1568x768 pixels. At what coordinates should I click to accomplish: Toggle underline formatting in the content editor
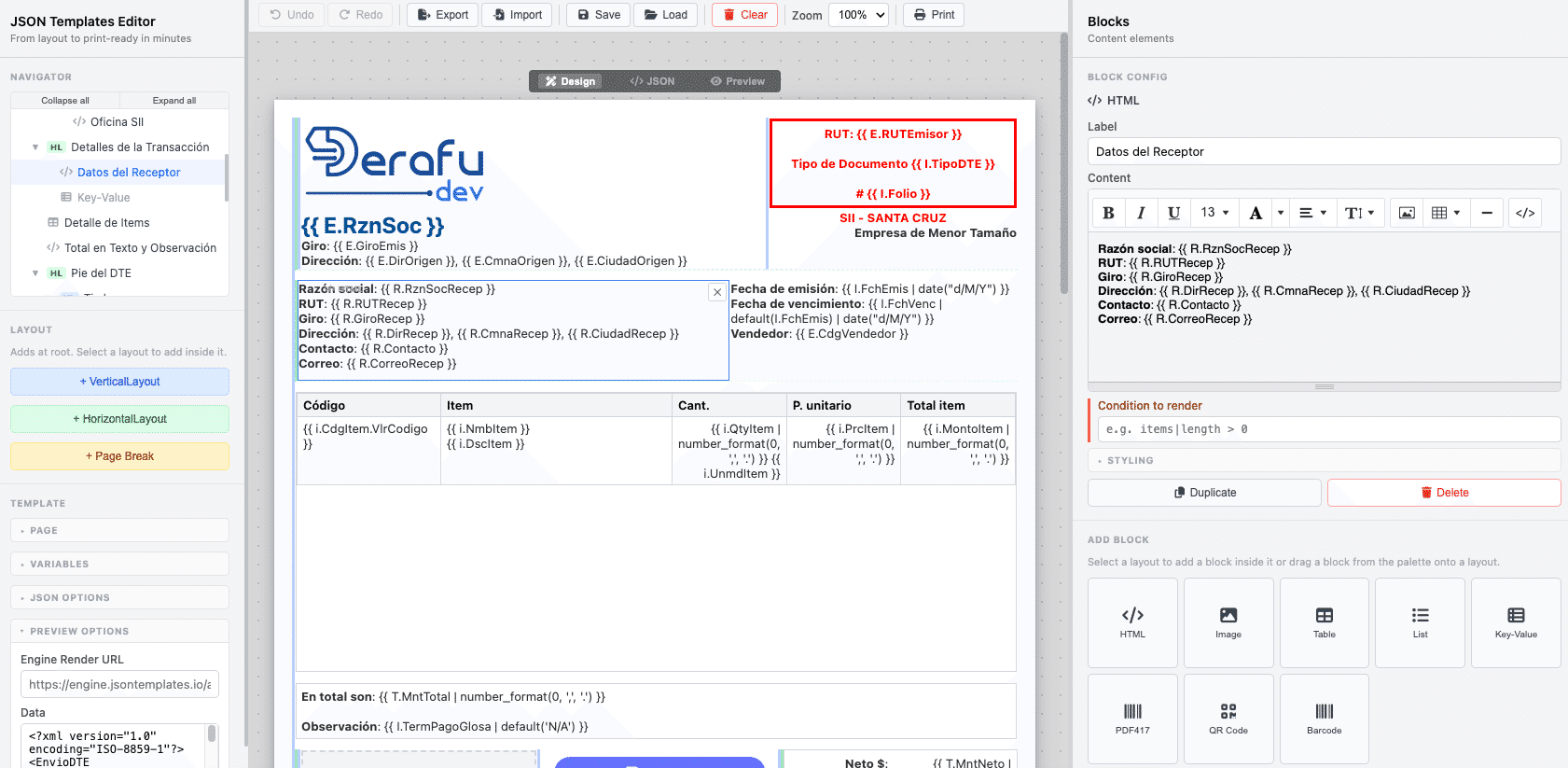[1173, 213]
